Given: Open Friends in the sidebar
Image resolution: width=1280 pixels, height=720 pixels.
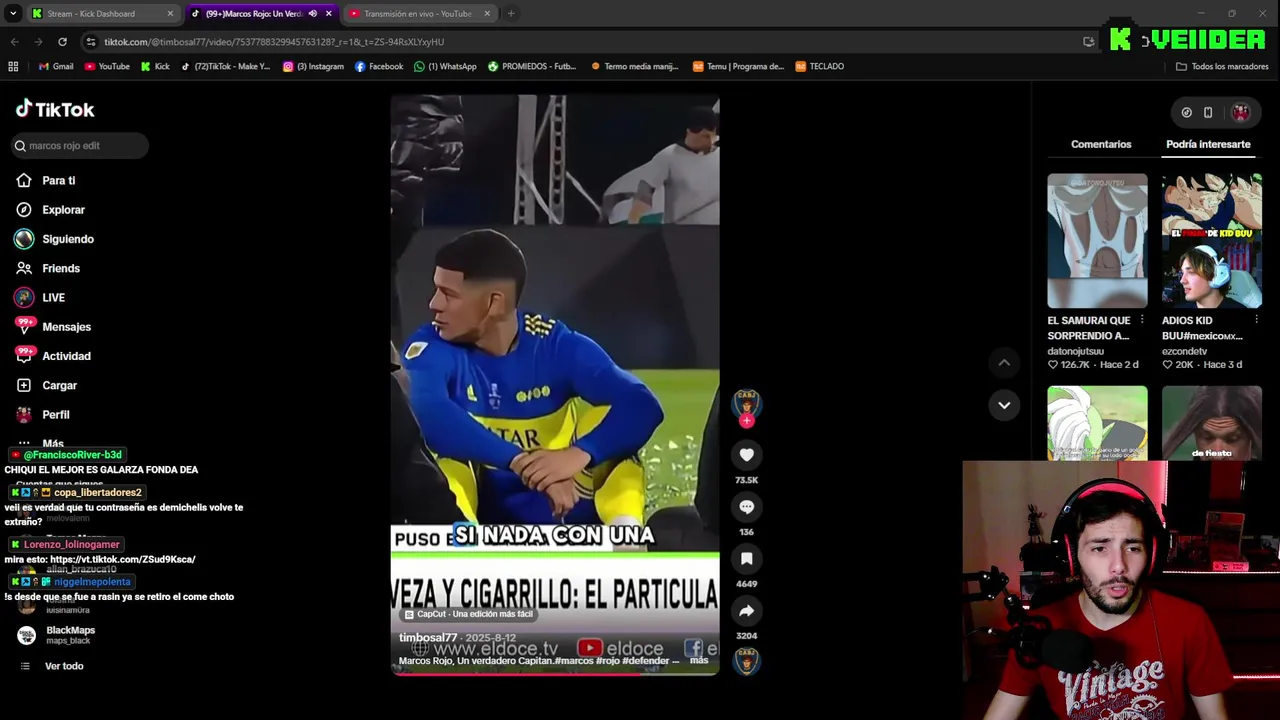Looking at the screenshot, I should point(60,268).
